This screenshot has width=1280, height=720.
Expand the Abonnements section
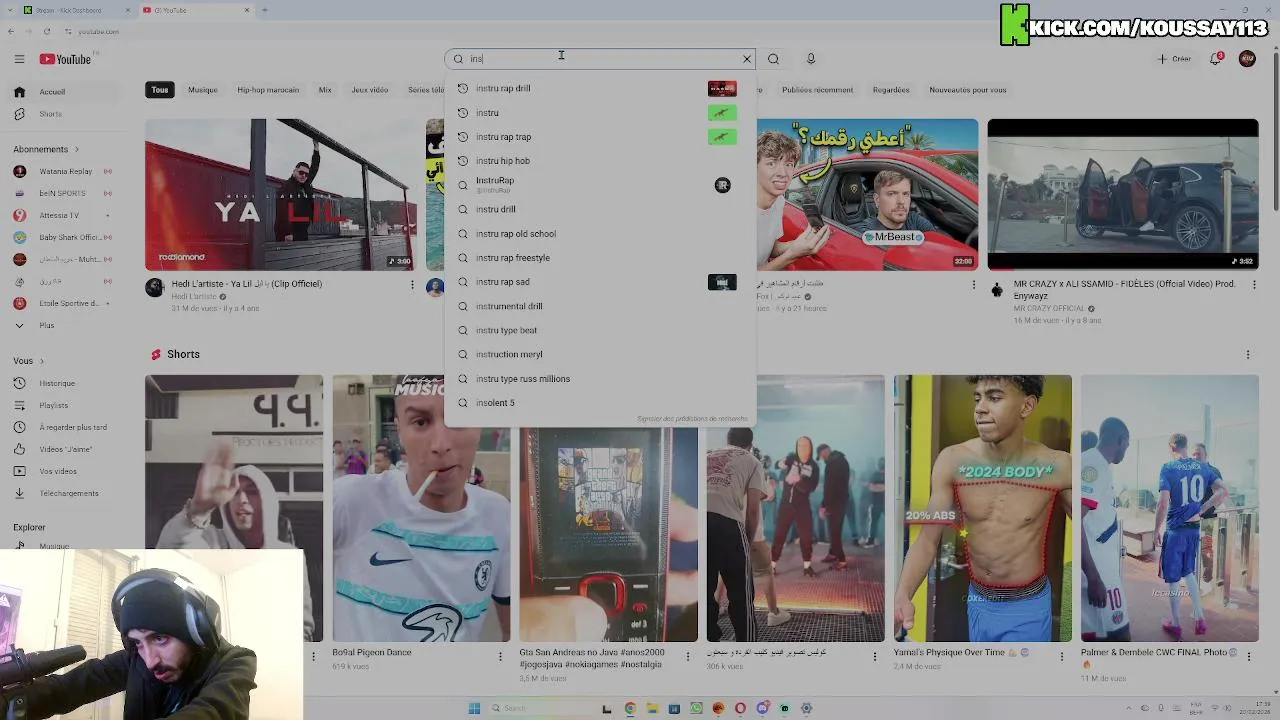click(x=47, y=149)
